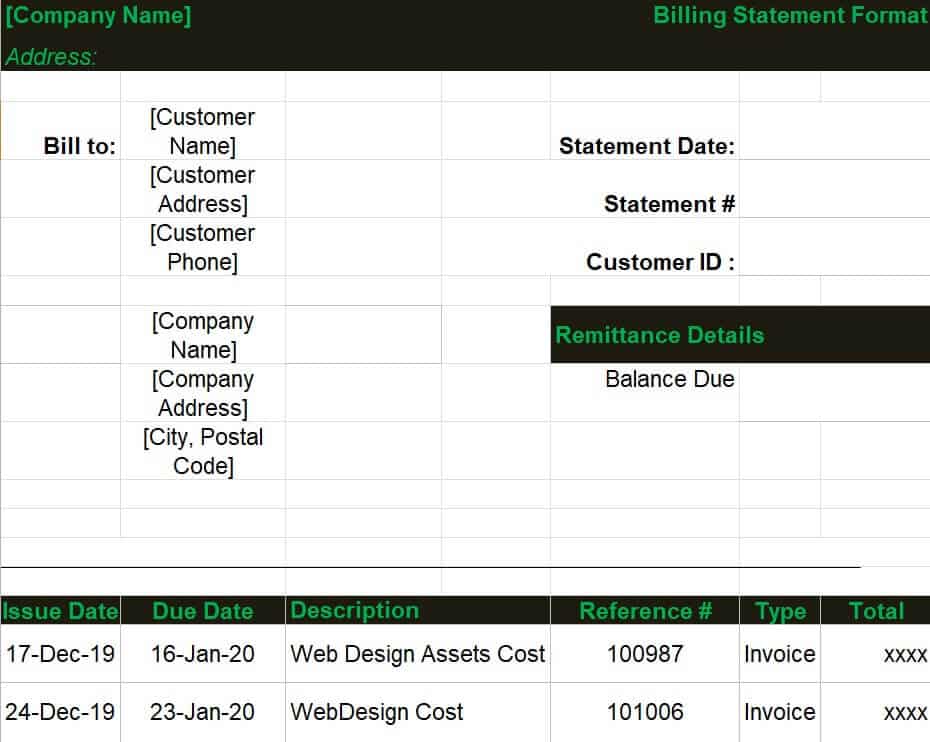
Task: Select reference number 101006 cell
Action: pos(645,712)
